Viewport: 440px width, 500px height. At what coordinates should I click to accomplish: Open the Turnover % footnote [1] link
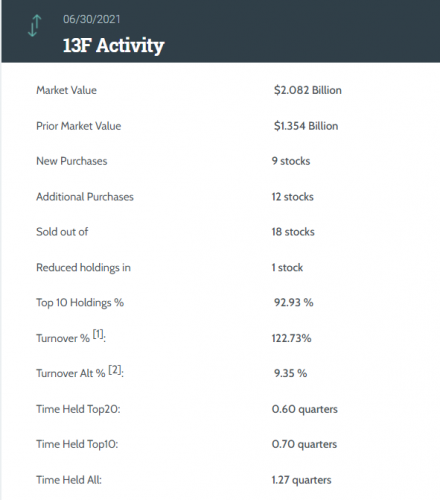(x=98, y=334)
